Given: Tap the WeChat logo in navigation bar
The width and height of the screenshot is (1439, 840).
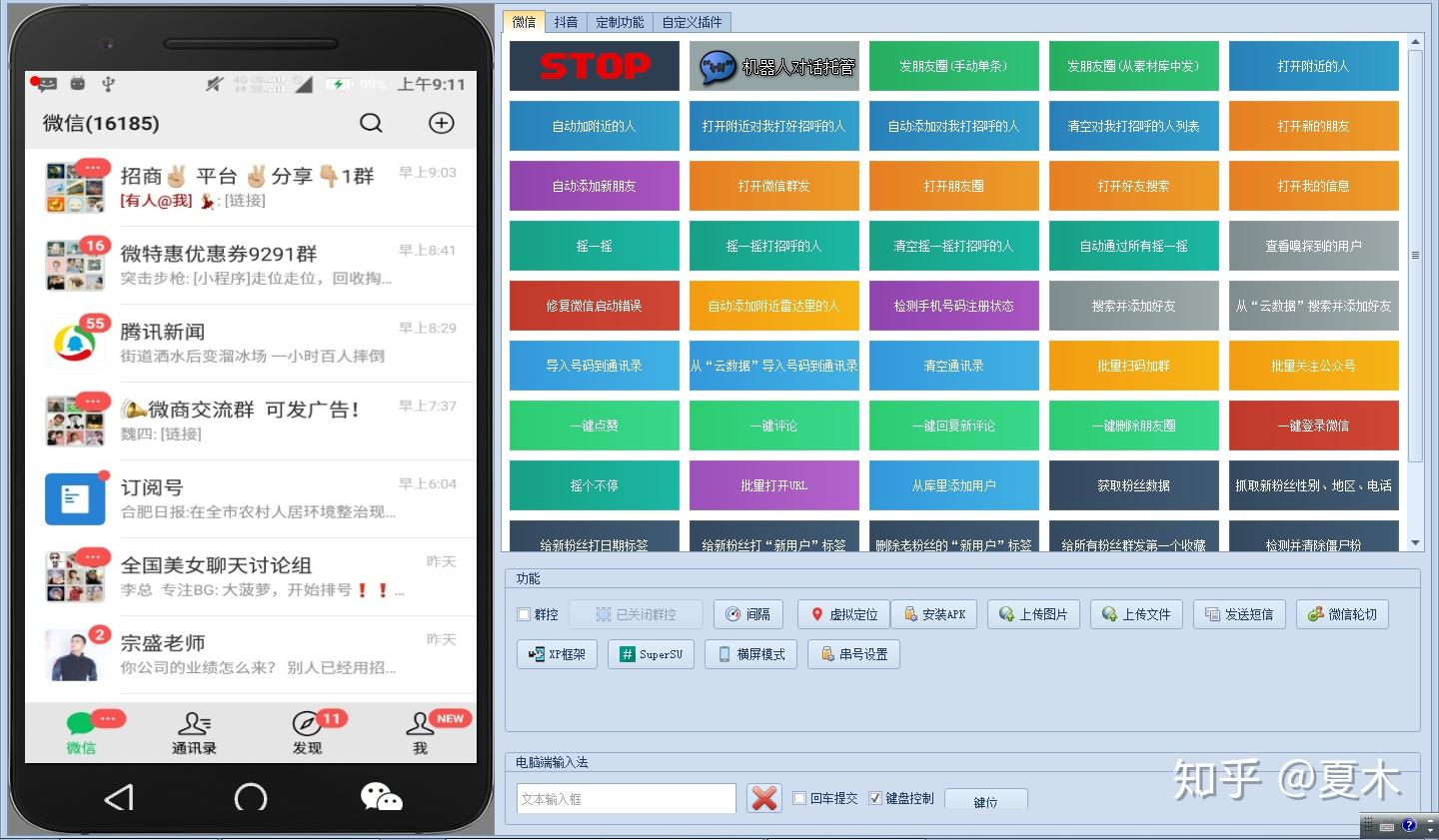Looking at the screenshot, I should (381, 797).
